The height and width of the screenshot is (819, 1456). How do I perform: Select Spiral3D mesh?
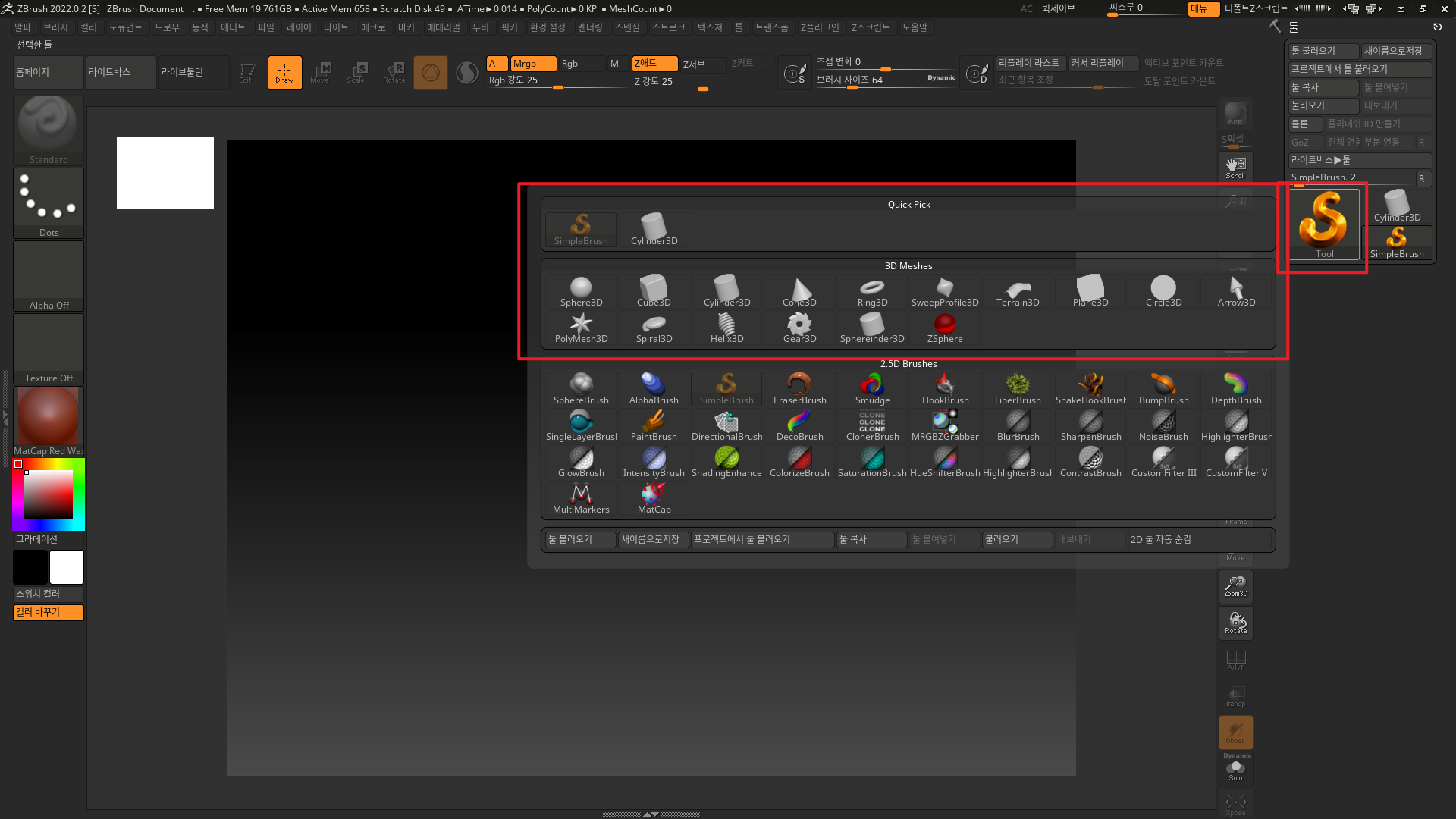(654, 328)
